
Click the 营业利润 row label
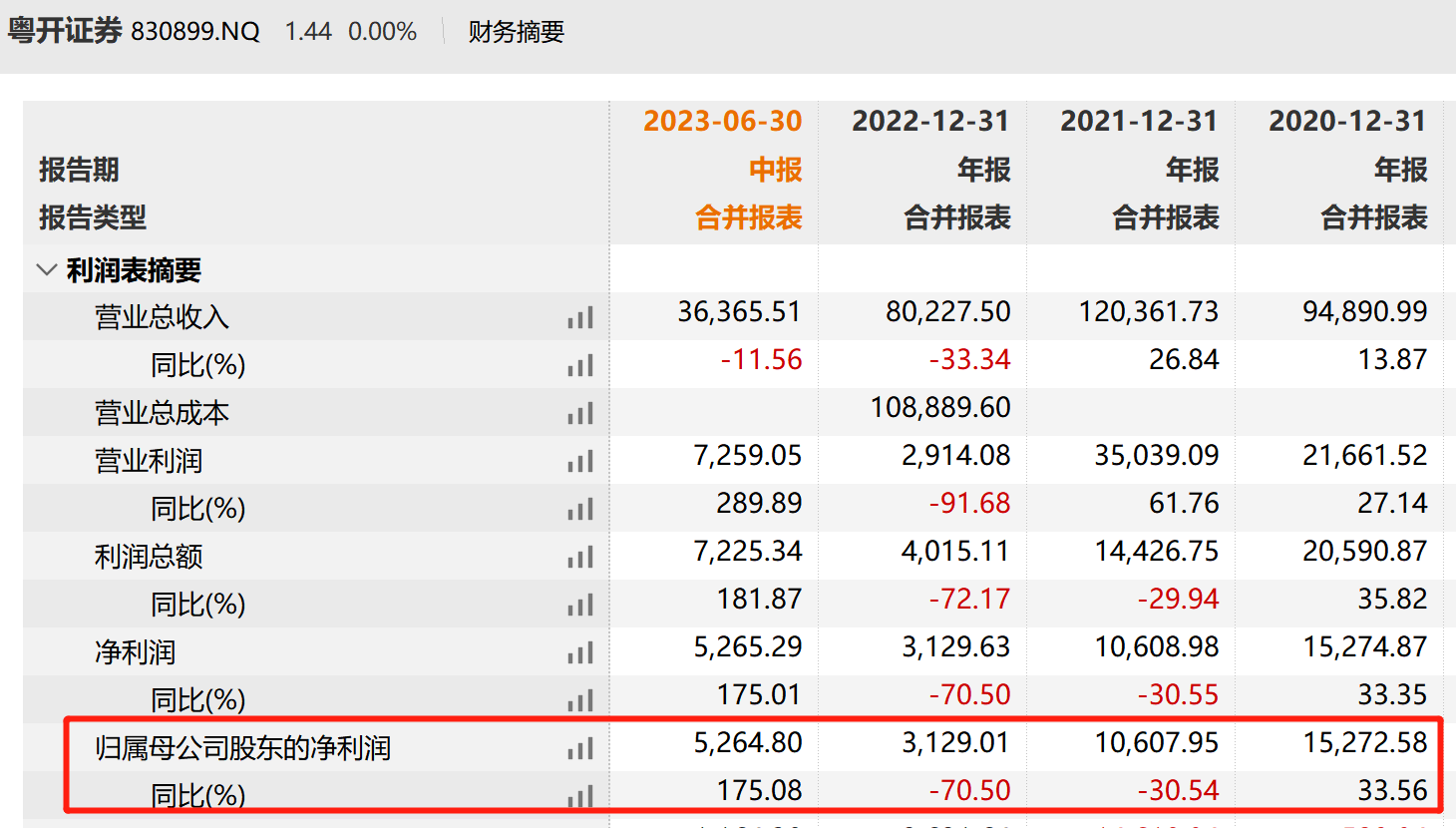tap(149, 461)
